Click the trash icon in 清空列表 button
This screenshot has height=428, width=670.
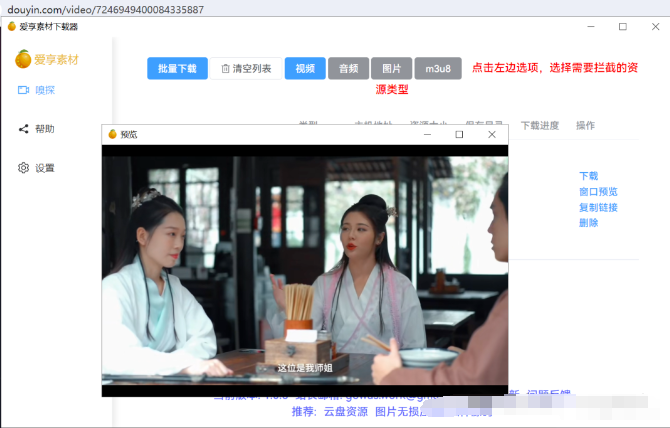coord(226,68)
